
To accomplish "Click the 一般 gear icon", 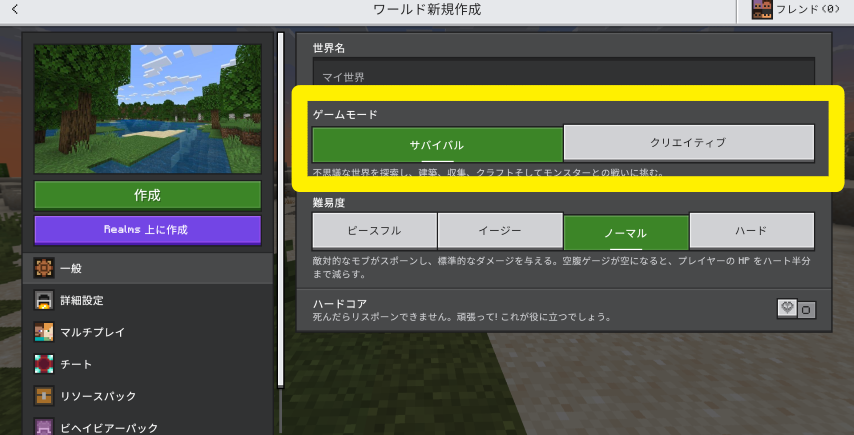I will 44,268.
